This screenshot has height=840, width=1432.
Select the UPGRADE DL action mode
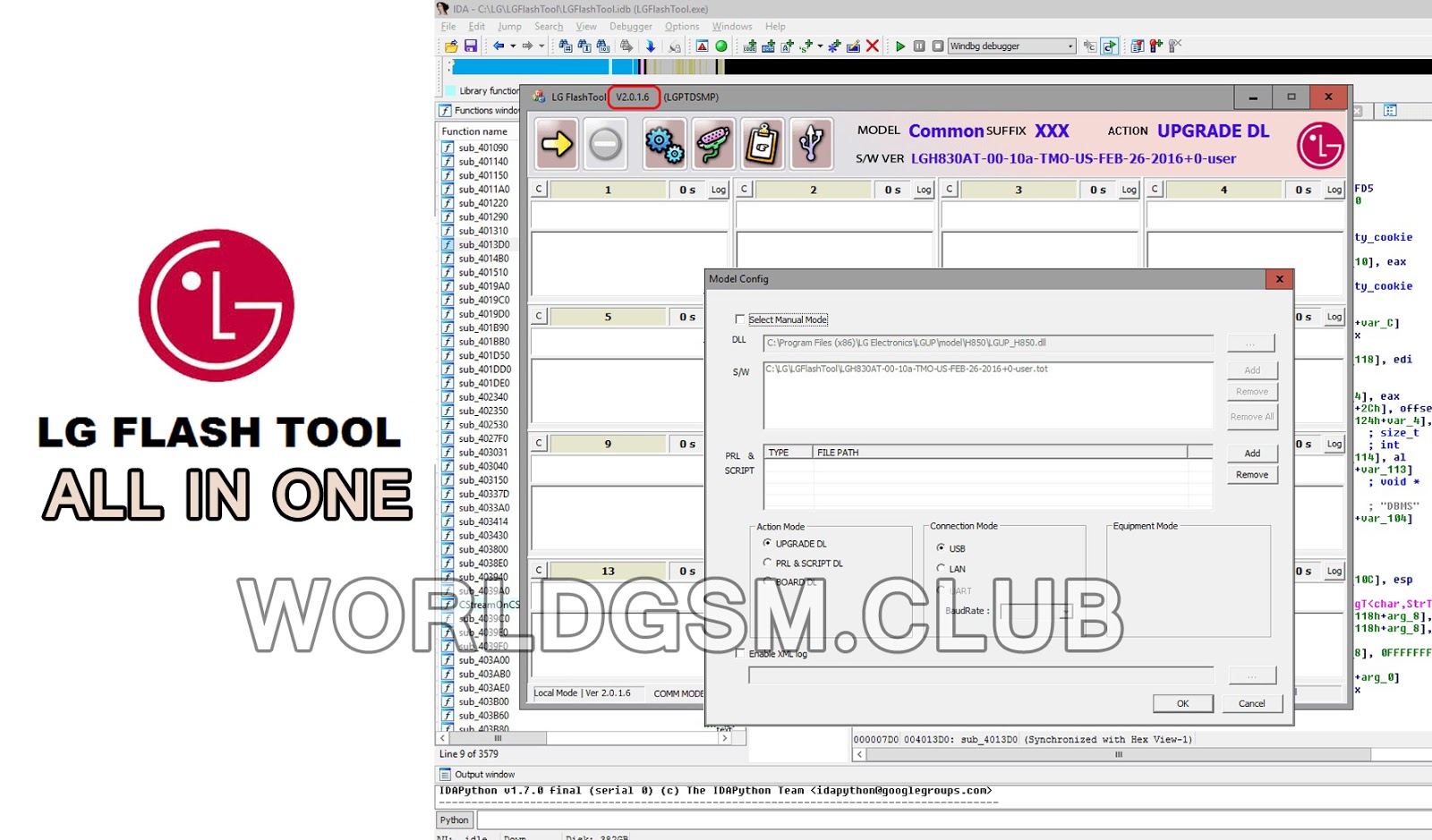click(x=767, y=543)
